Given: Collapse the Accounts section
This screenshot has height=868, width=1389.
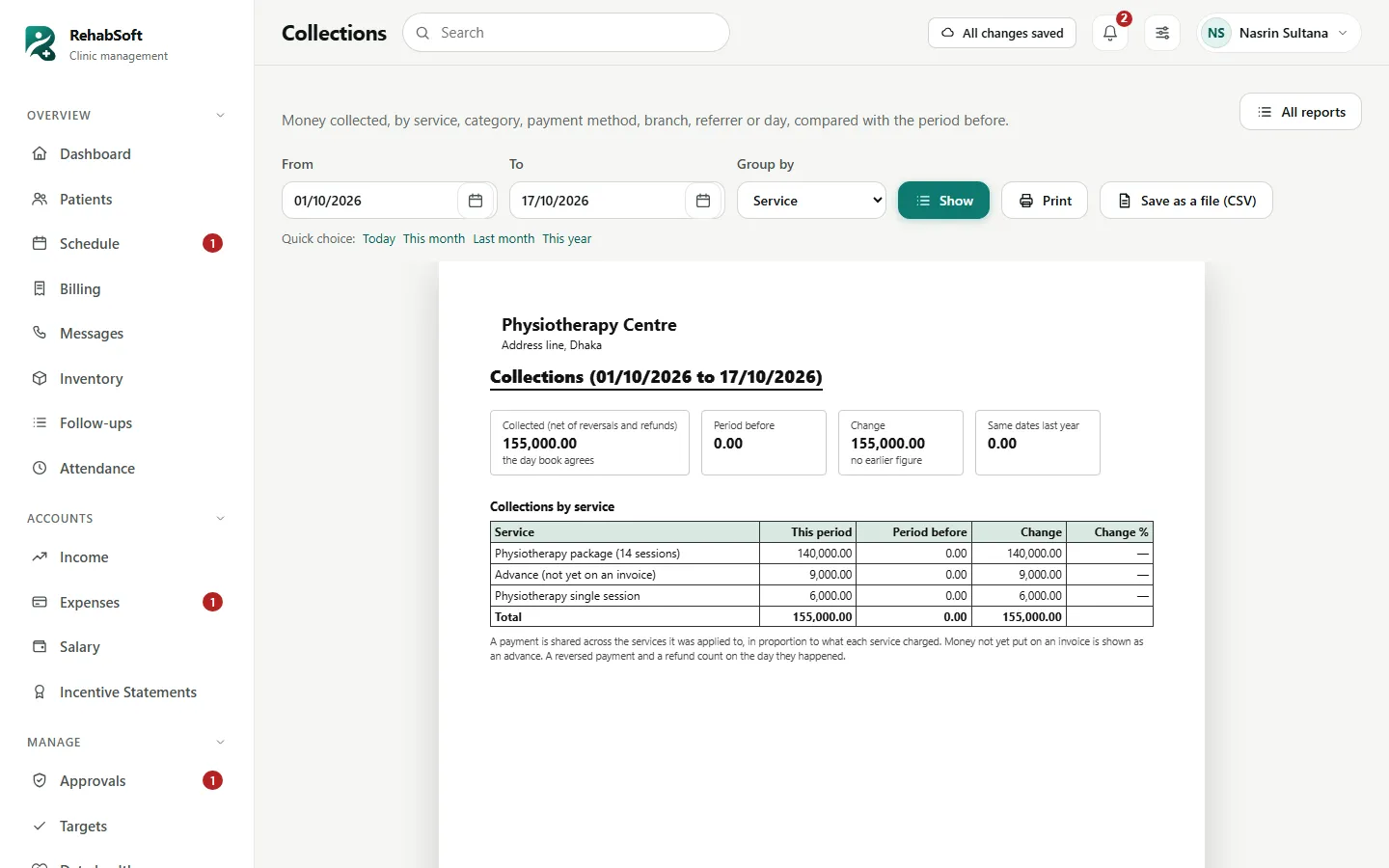Looking at the screenshot, I should point(220,519).
